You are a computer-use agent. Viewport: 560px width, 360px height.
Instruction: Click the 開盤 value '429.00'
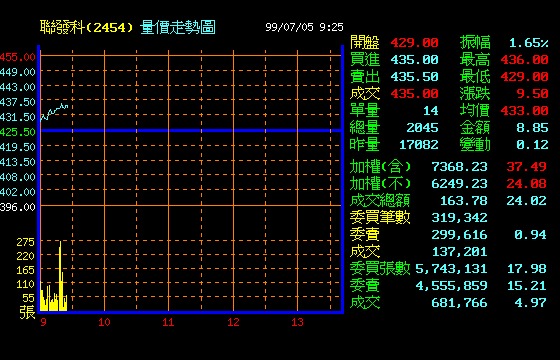[x=414, y=43]
